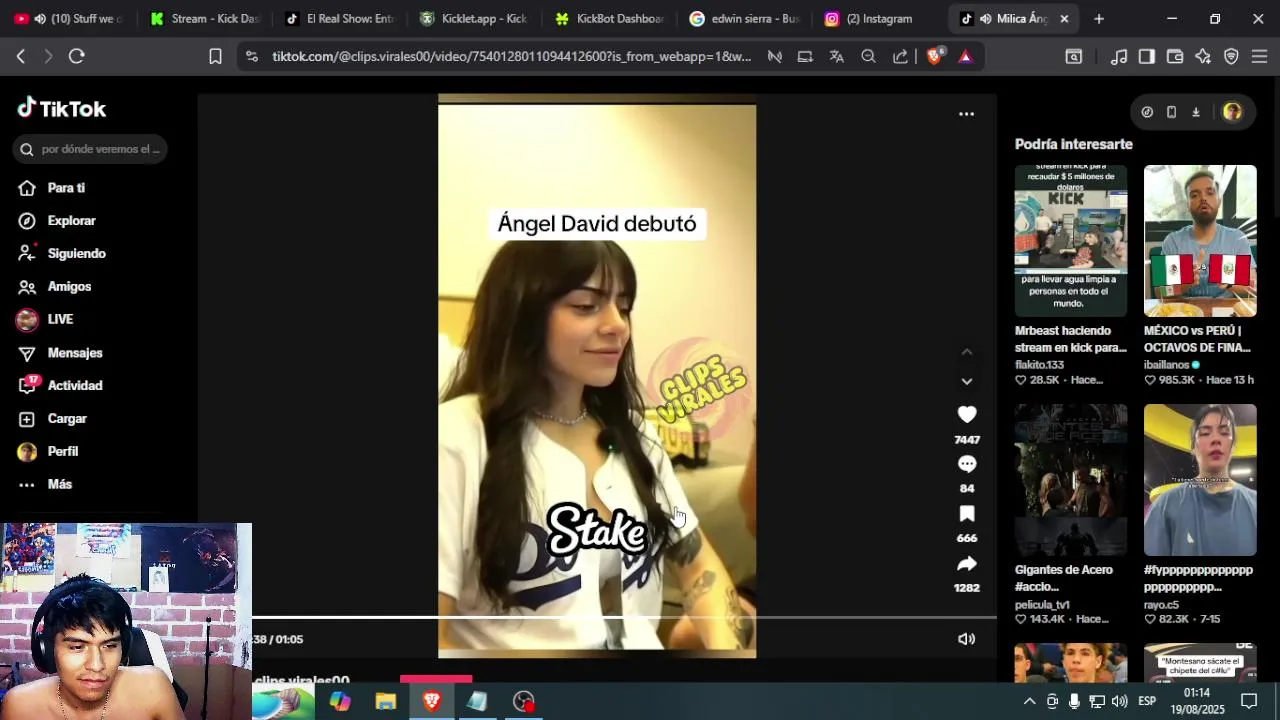1280x720 pixels.
Task: Open the flakito.133 author link
Action: [x=1040, y=365]
